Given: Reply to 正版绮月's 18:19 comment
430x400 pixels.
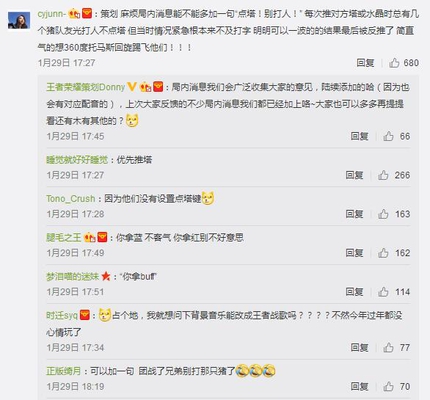Looking at the screenshot, I should coord(359,387).
